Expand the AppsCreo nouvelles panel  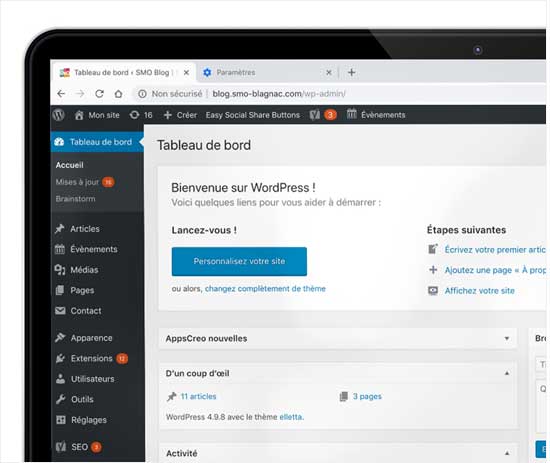click(507, 338)
